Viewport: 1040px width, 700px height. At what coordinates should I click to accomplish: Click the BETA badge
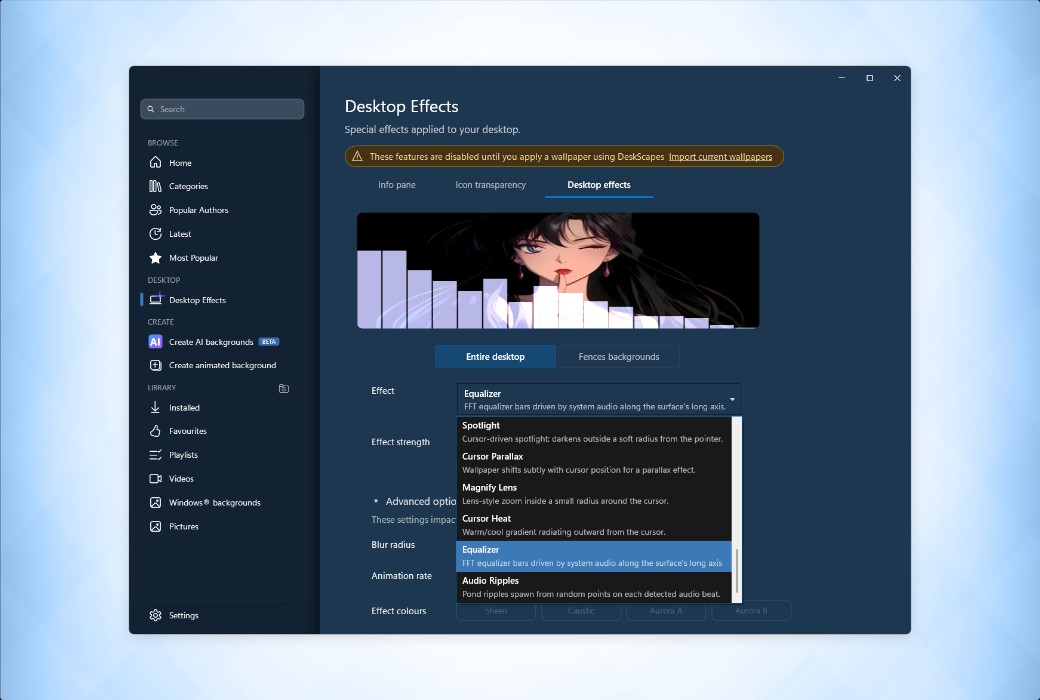(x=269, y=342)
